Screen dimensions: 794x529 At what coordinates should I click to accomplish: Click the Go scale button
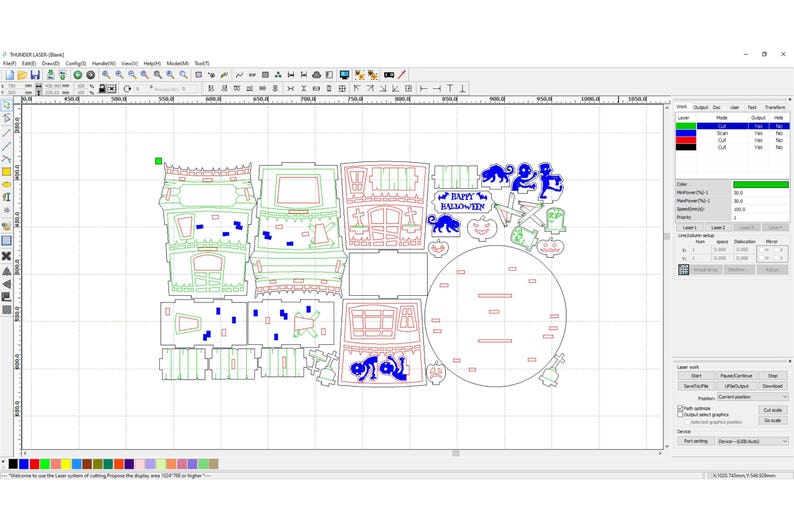[x=773, y=420]
